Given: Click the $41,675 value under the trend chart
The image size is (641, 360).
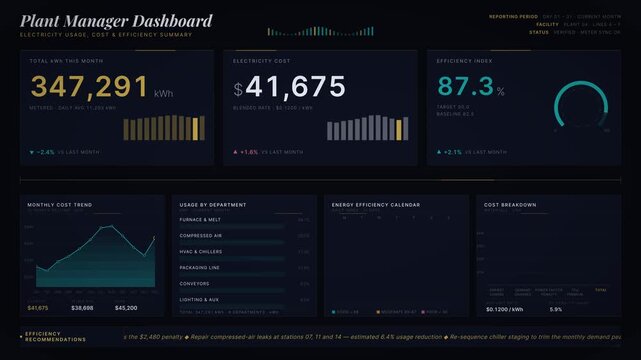Looking at the screenshot, I should (x=38, y=308).
